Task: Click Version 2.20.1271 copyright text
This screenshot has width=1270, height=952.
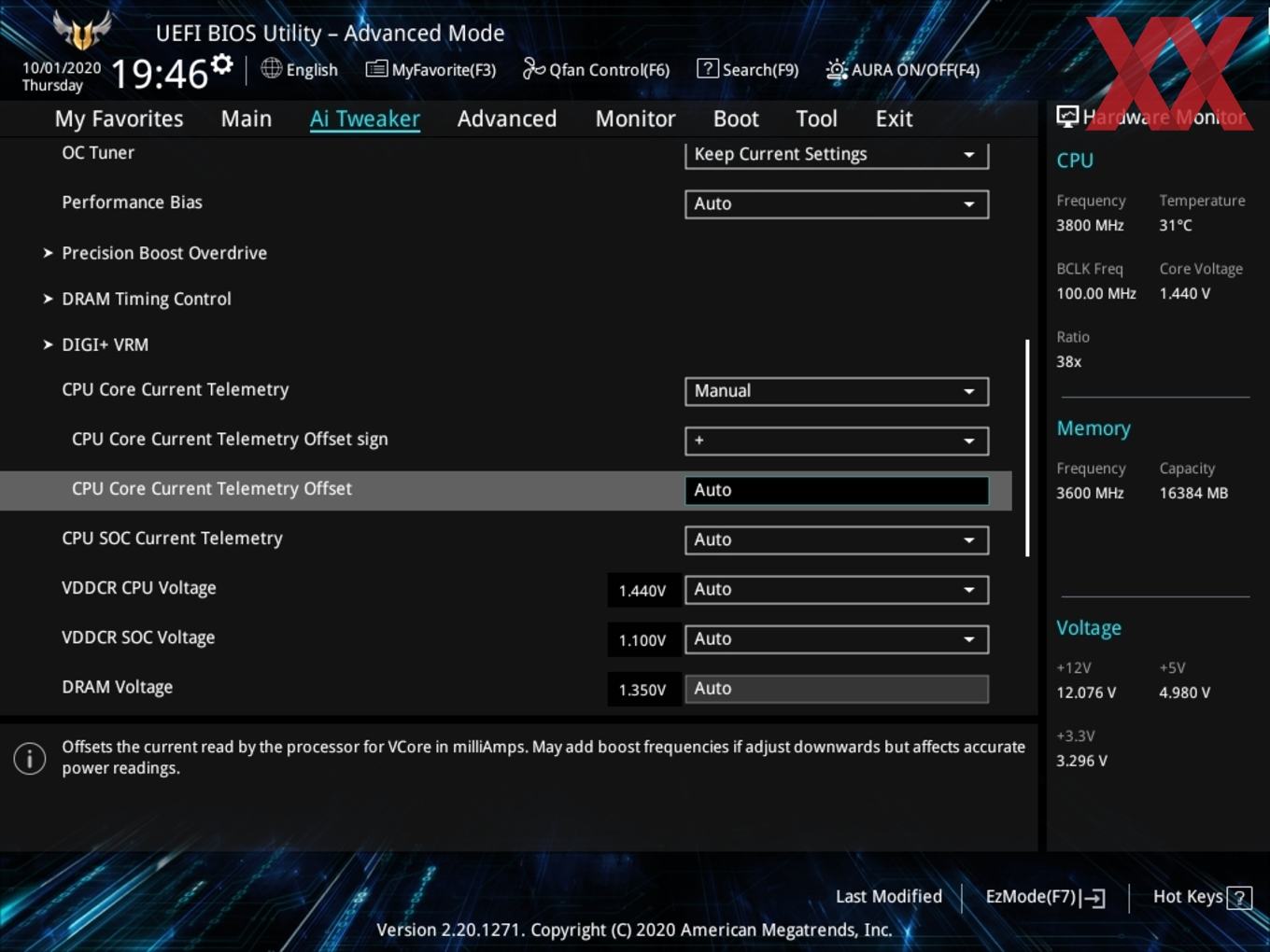Action: [x=634, y=930]
